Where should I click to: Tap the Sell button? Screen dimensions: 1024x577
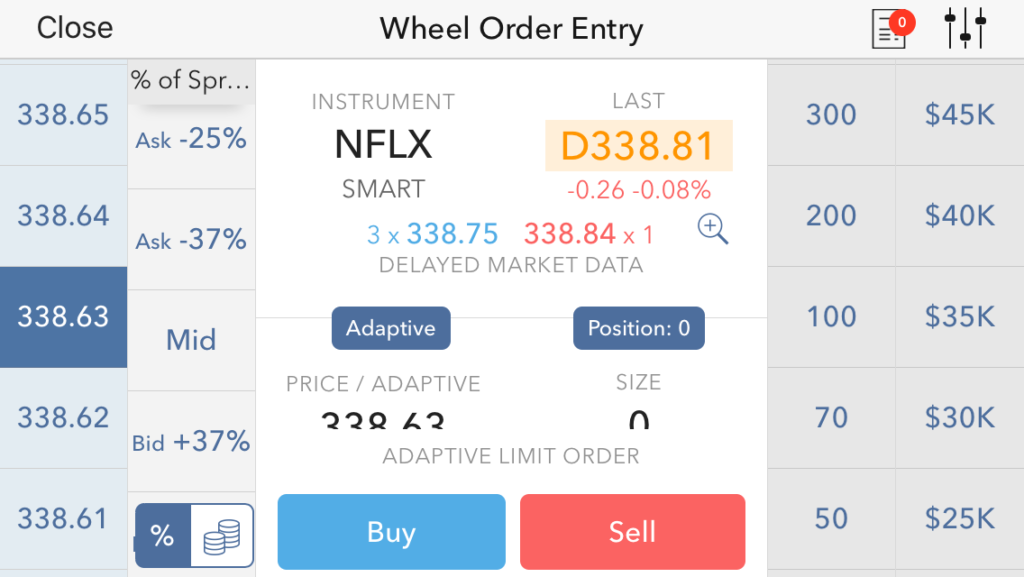[x=632, y=532]
